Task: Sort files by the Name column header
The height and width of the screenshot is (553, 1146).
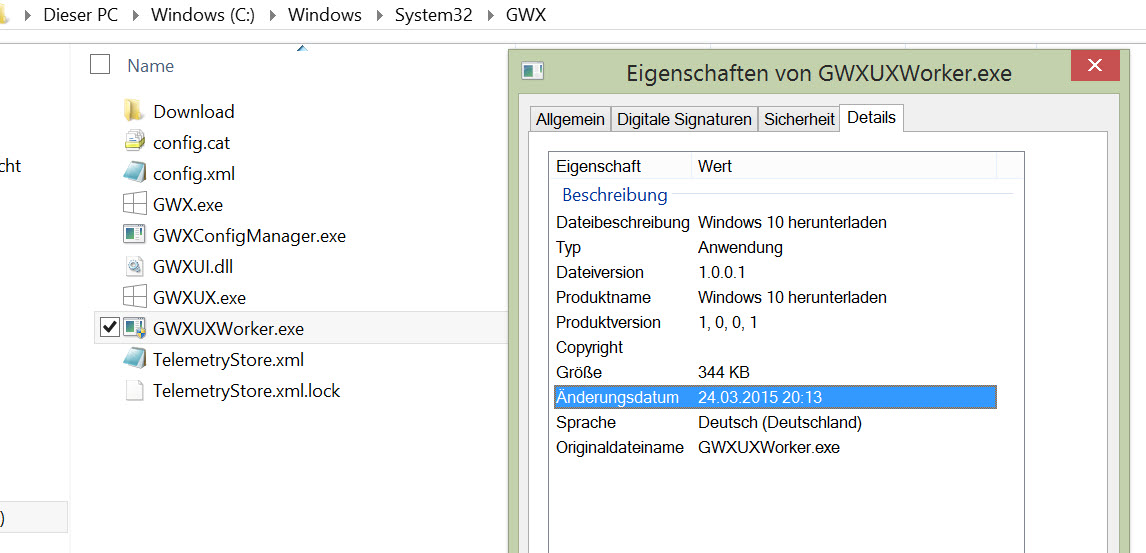Action: click(151, 66)
